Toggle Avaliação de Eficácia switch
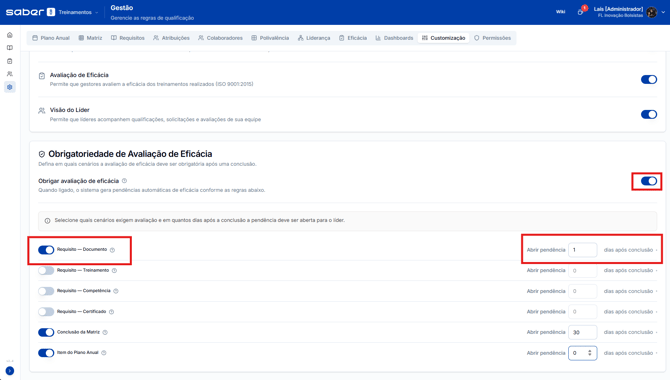This screenshot has height=380, width=670. tap(649, 80)
